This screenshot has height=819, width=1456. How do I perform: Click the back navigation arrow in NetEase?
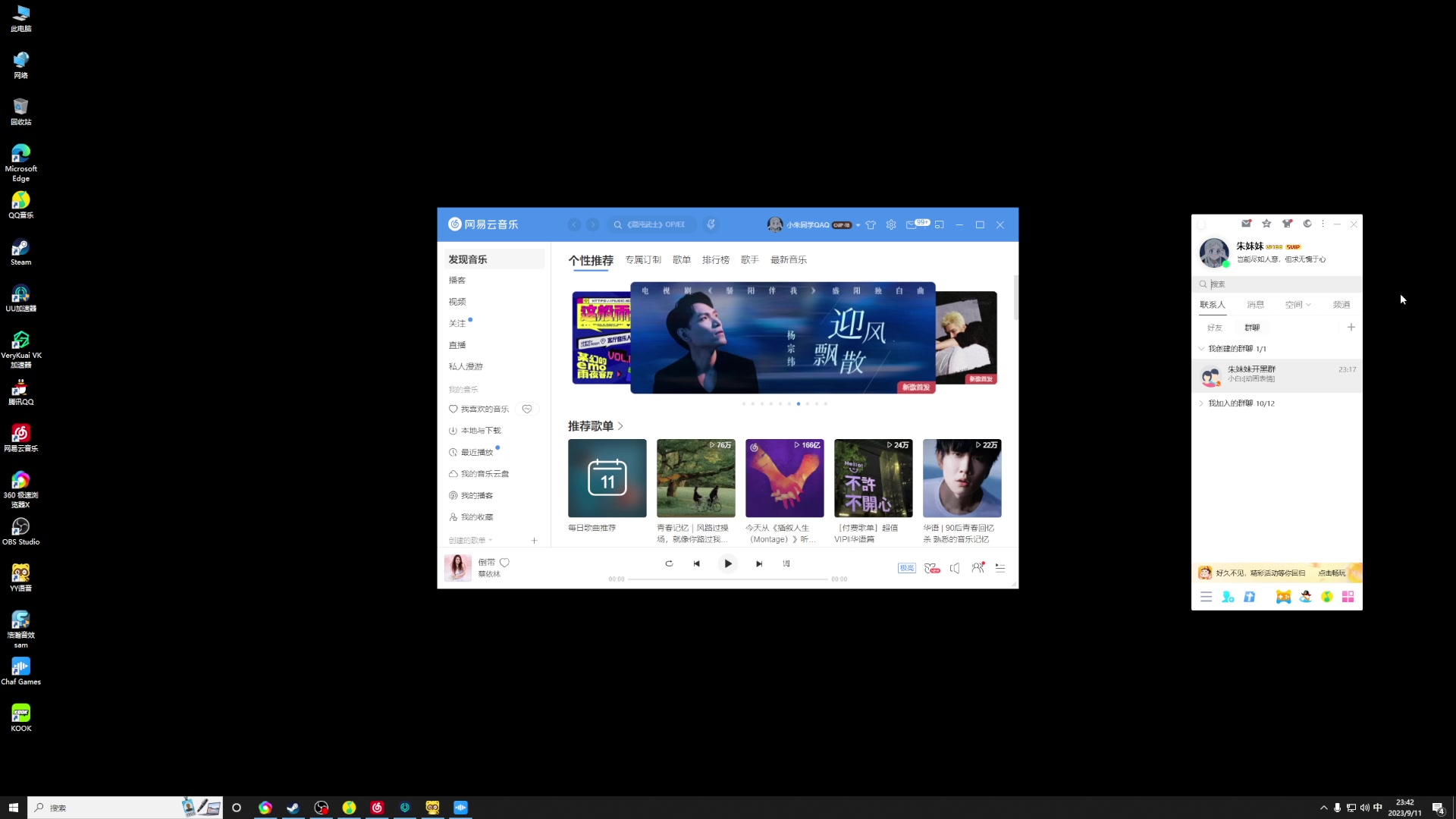[x=574, y=224]
